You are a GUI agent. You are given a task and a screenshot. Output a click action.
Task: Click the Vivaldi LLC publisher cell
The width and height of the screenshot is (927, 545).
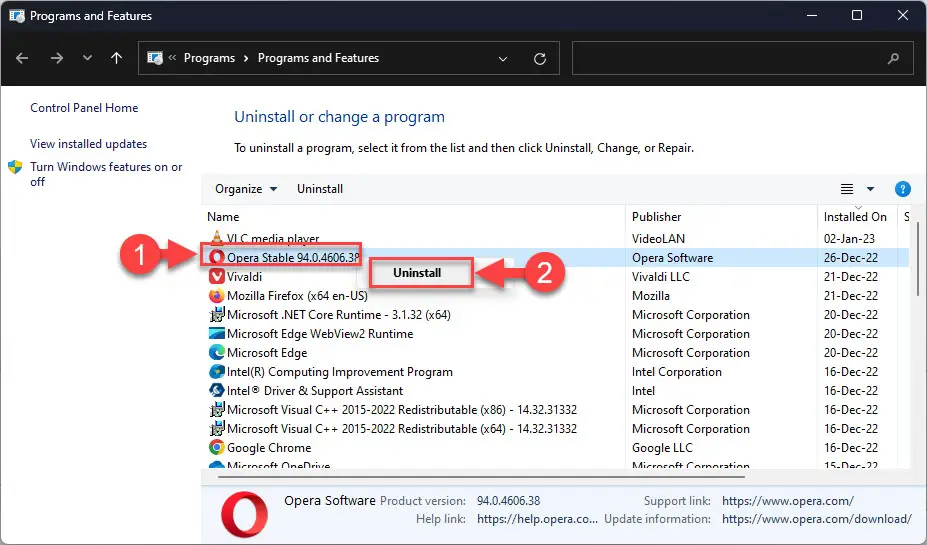tap(660, 277)
